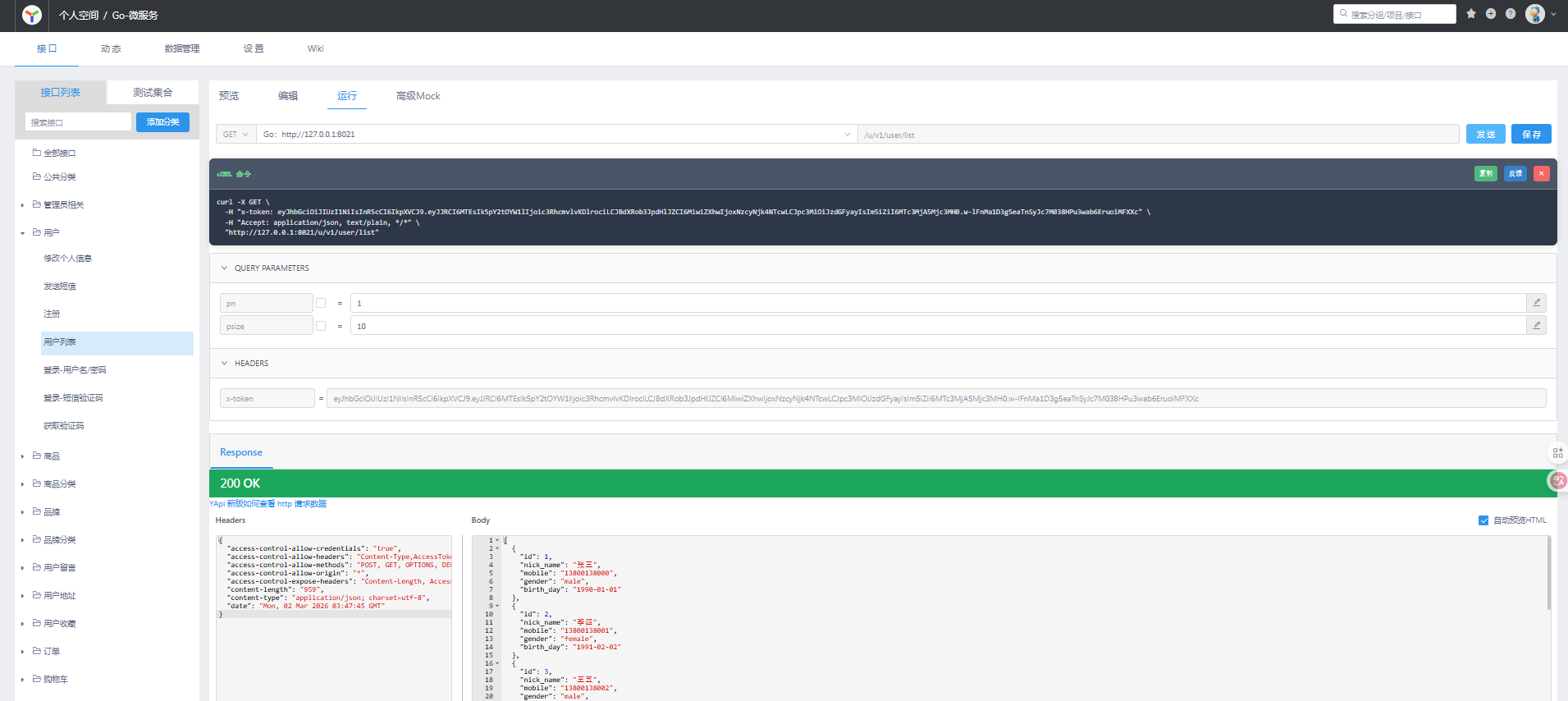Viewport: 1568px width, 701px height.
Task: Expand the 订单 category
Action: (x=22, y=652)
